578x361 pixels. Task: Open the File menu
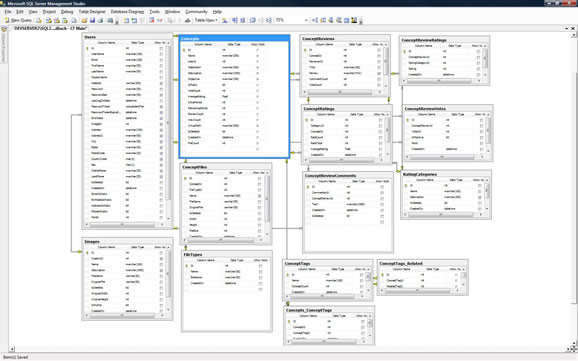tap(8, 12)
